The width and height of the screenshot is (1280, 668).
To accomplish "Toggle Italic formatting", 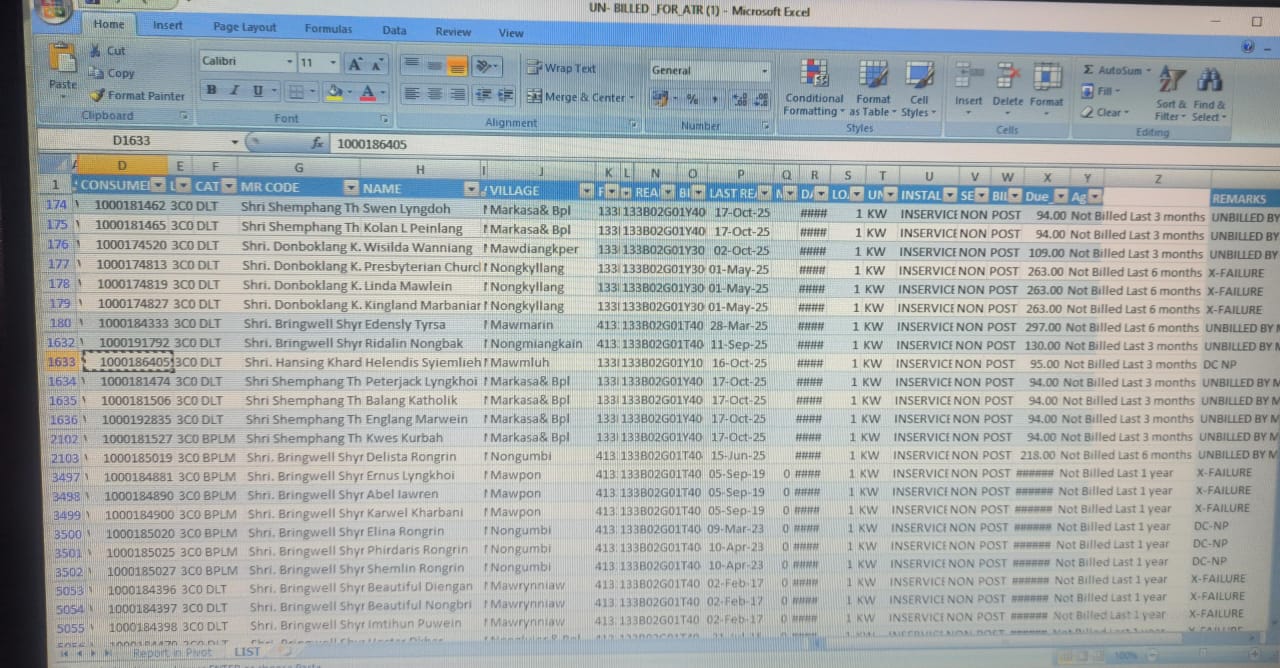I will coord(235,91).
